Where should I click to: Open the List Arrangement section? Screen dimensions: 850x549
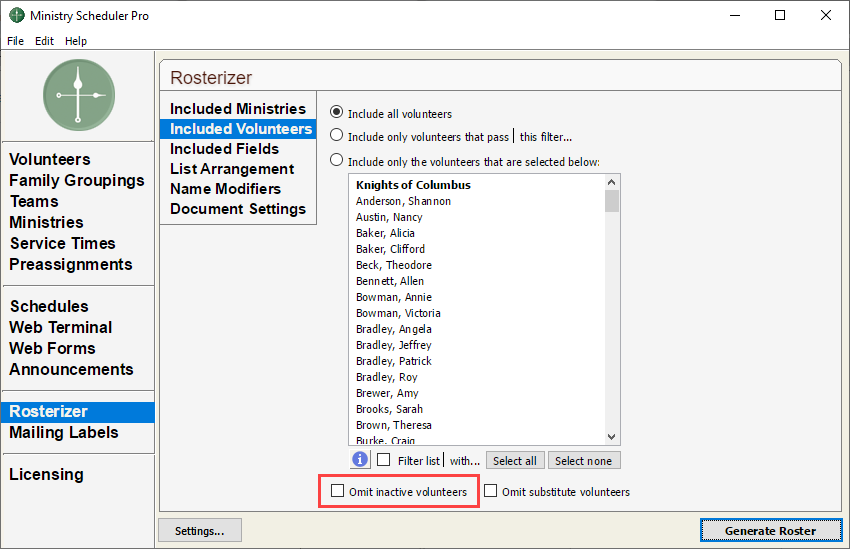238,169
